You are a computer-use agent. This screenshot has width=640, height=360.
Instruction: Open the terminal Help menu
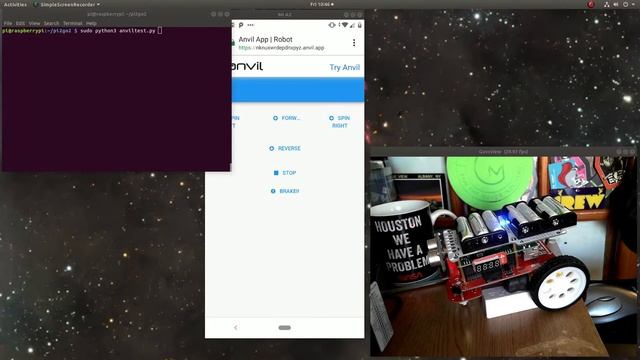click(91, 23)
